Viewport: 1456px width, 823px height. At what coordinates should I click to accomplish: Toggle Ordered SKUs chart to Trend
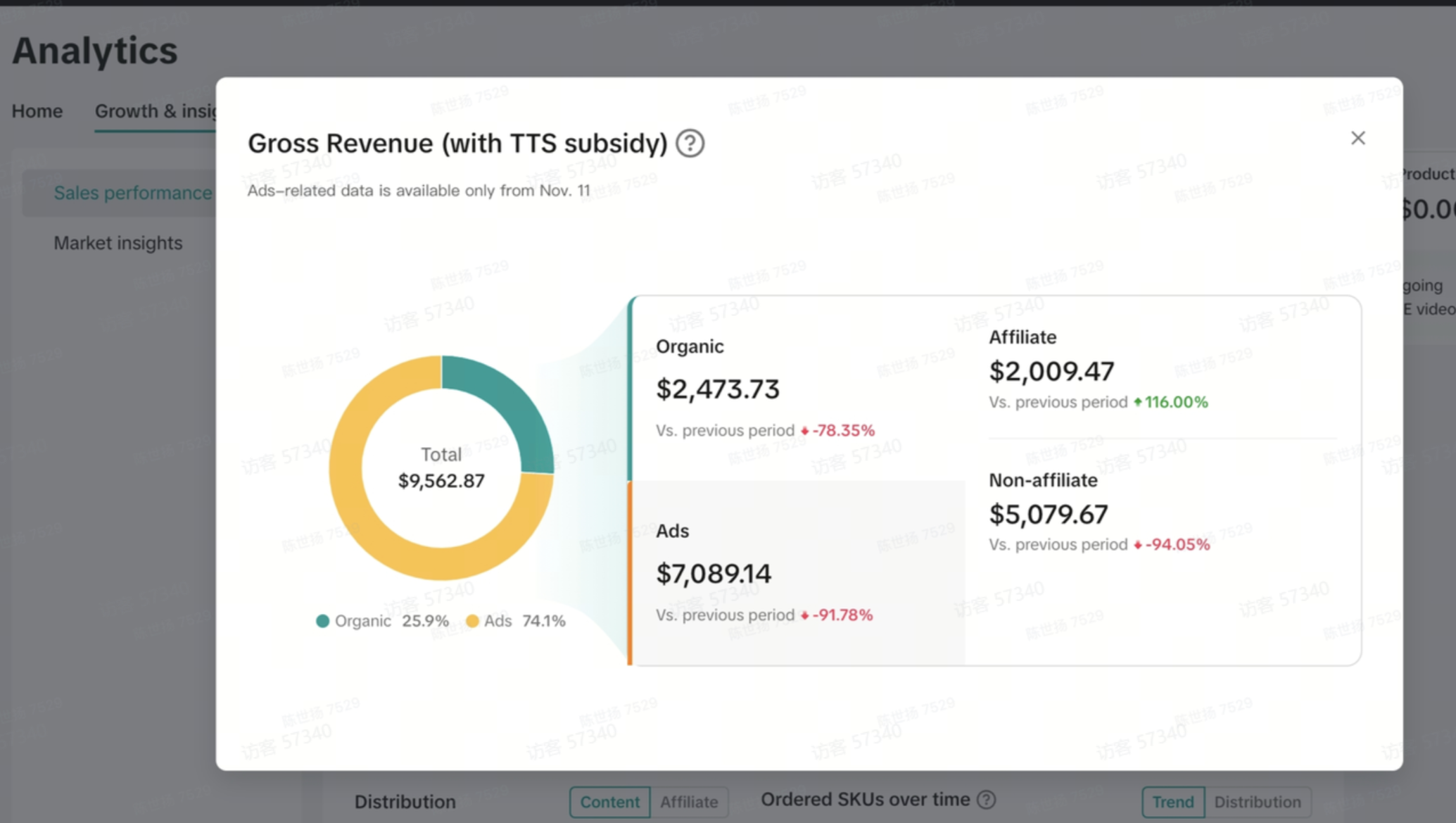tap(1172, 802)
